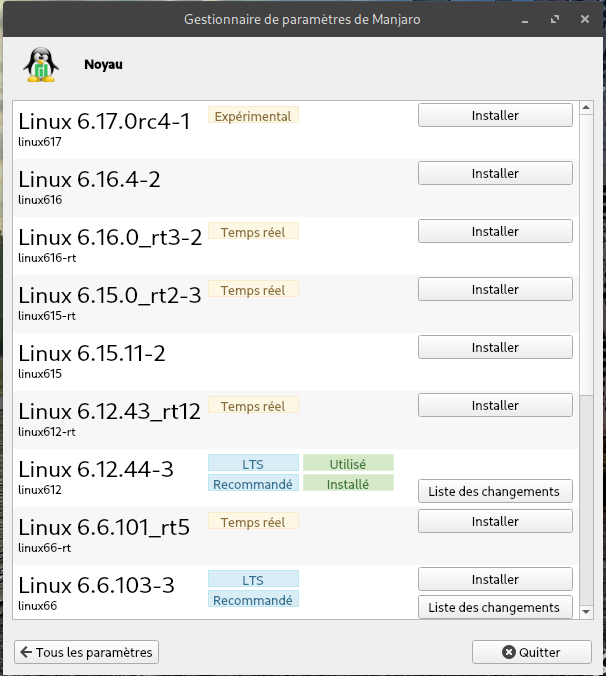Viewport: 606px width, 676px height.
Task: Click the linux616-rt package name
Action: point(47,258)
